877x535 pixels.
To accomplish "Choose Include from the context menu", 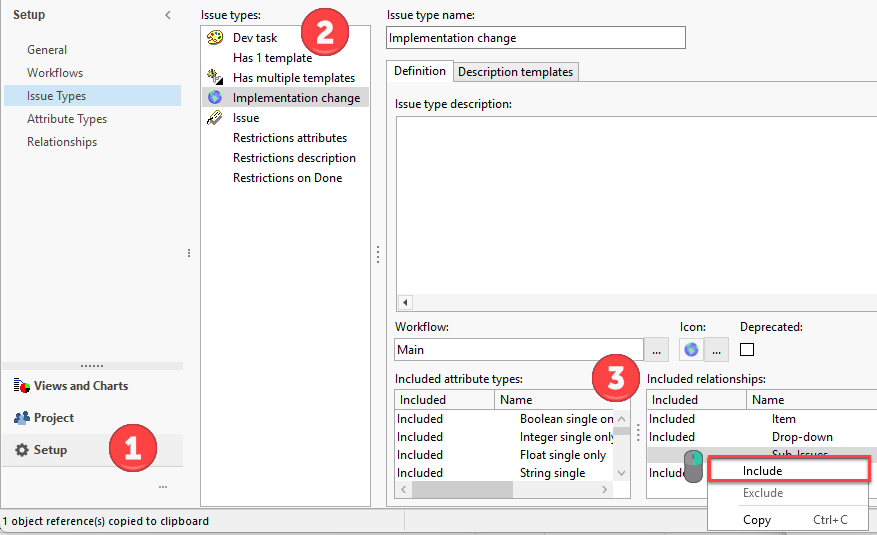I will [x=789, y=471].
